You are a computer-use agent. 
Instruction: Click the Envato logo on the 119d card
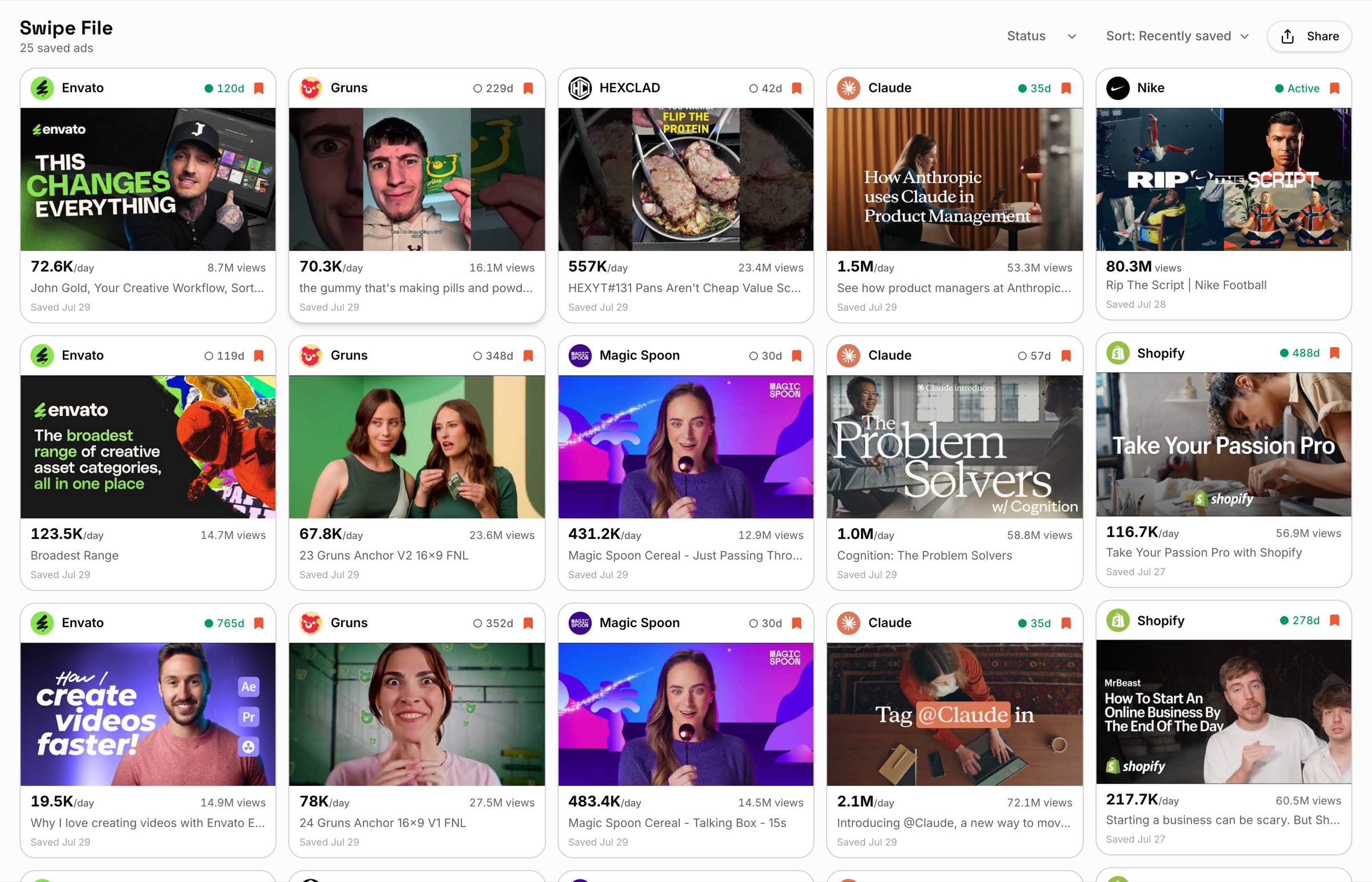(x=42, y=356)
